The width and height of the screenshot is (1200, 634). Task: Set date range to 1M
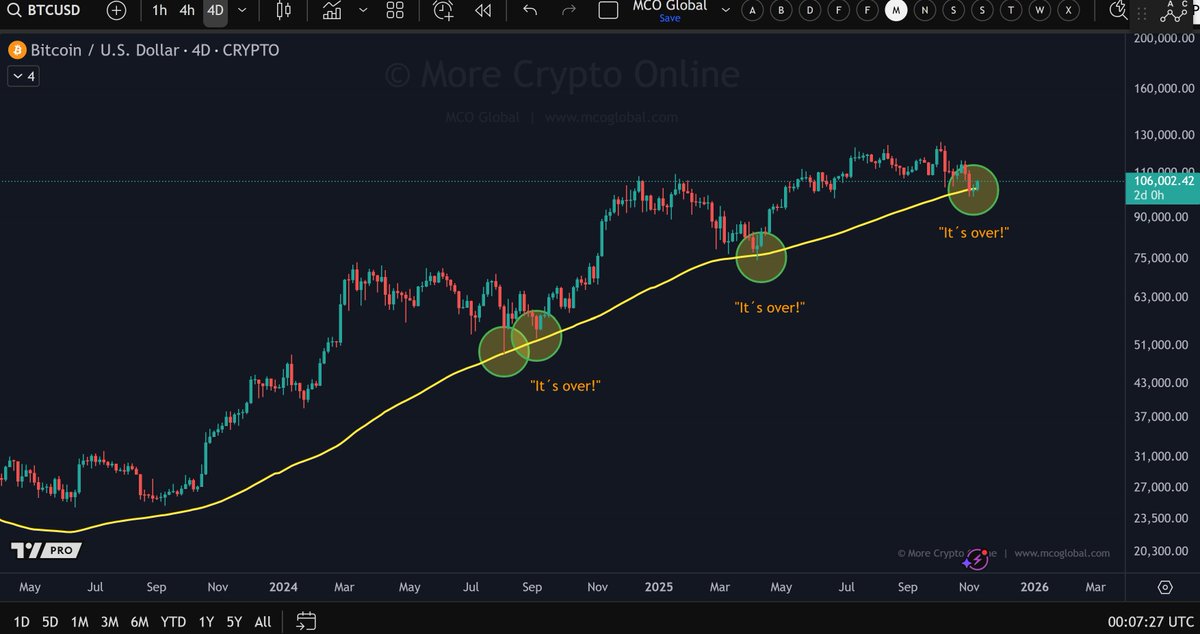pyautogui.click(x=80, y=621)
